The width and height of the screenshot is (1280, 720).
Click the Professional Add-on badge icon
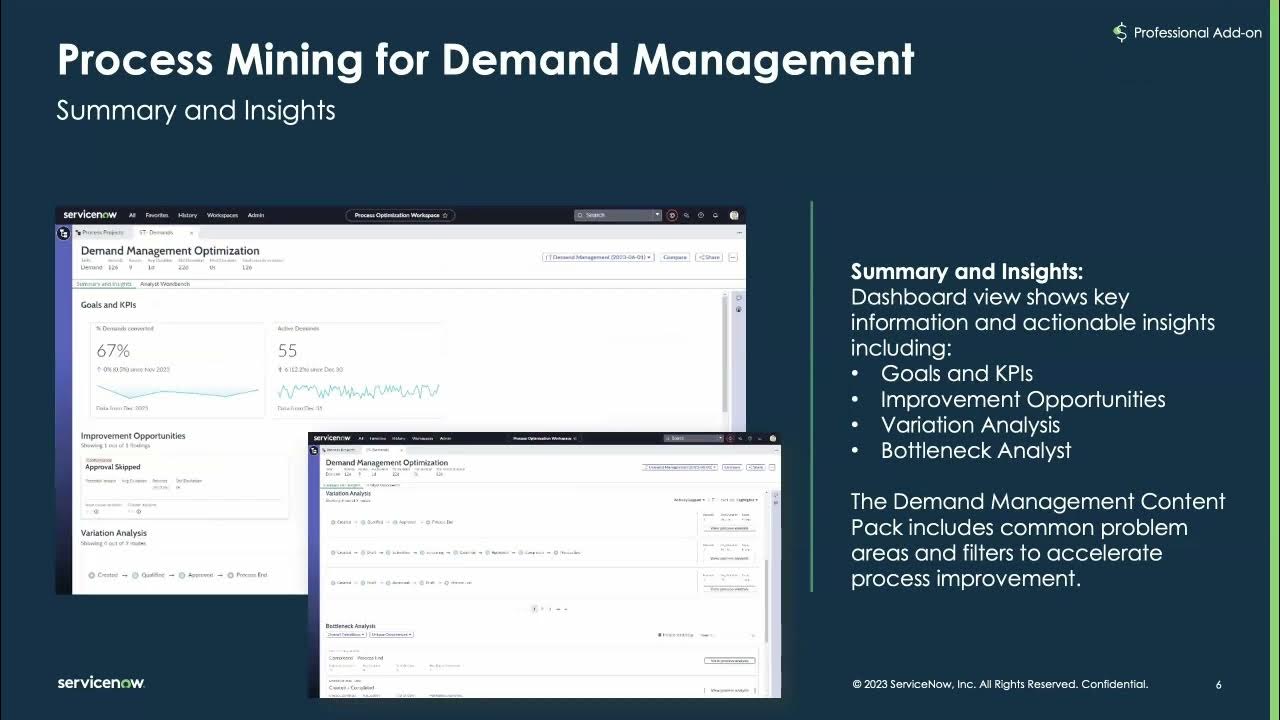(1120, 33)
